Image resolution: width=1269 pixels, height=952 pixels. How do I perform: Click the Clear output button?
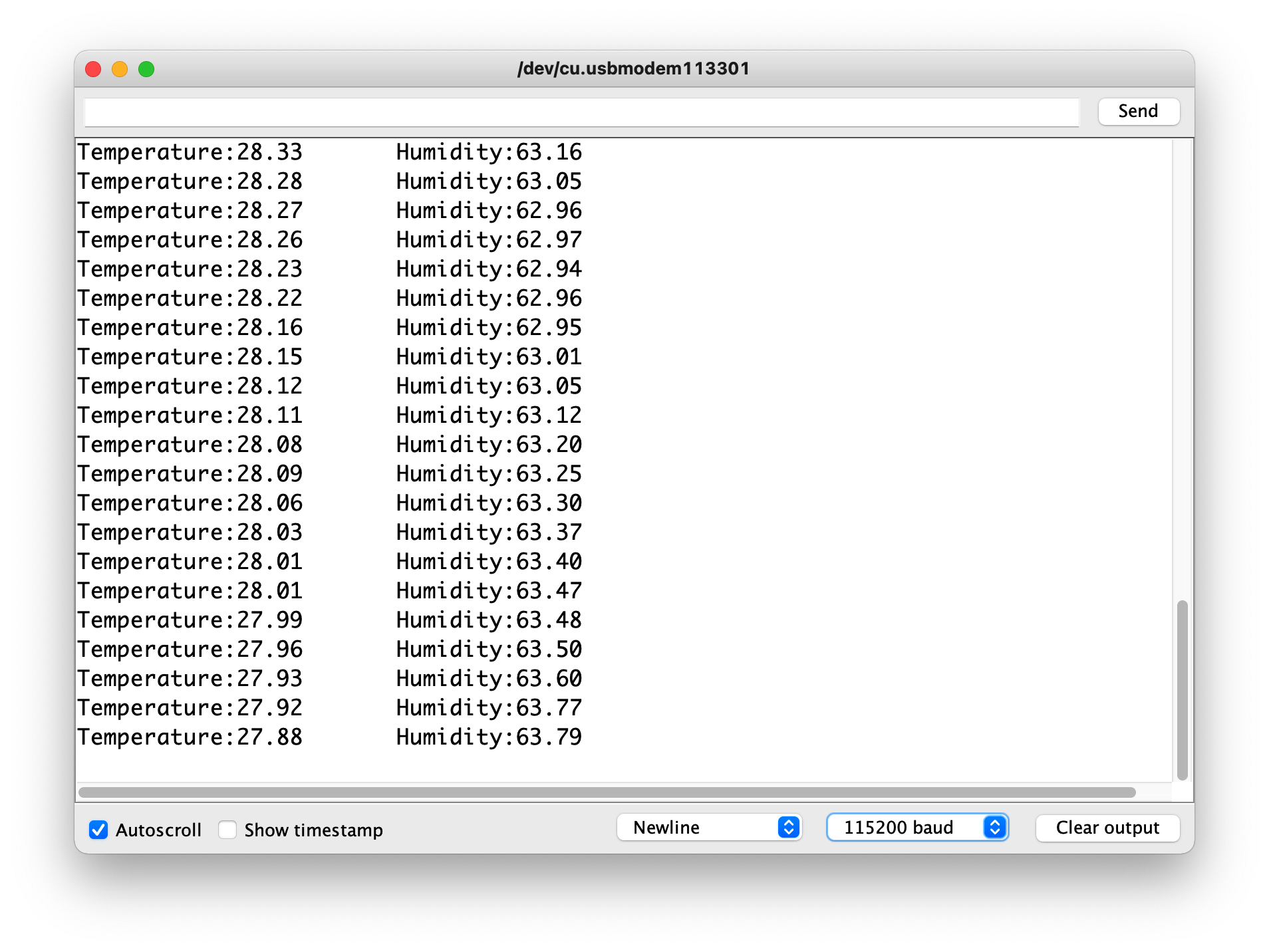click(x=1107, y=828)
